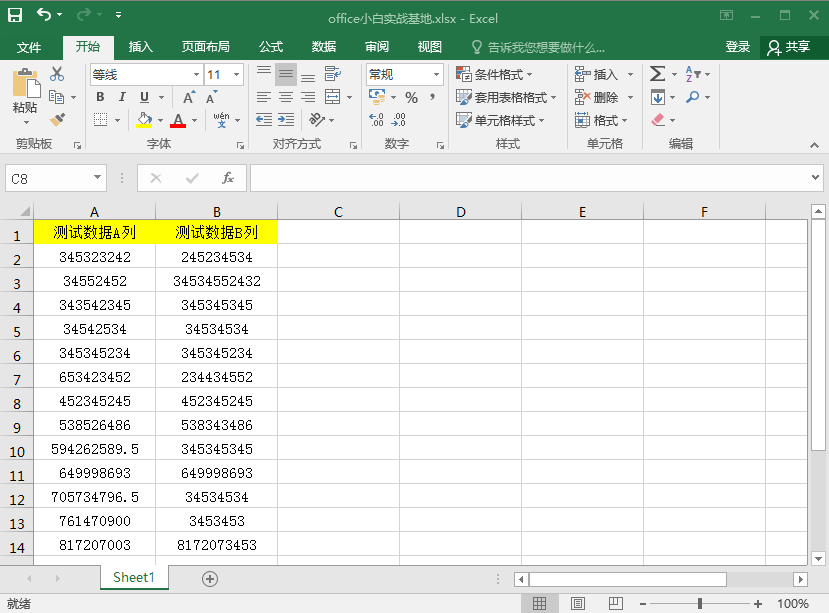Viewport: 829px width, 613px height.
Task: Open Sort and Filter icon
Action: (x=693, y=74)
